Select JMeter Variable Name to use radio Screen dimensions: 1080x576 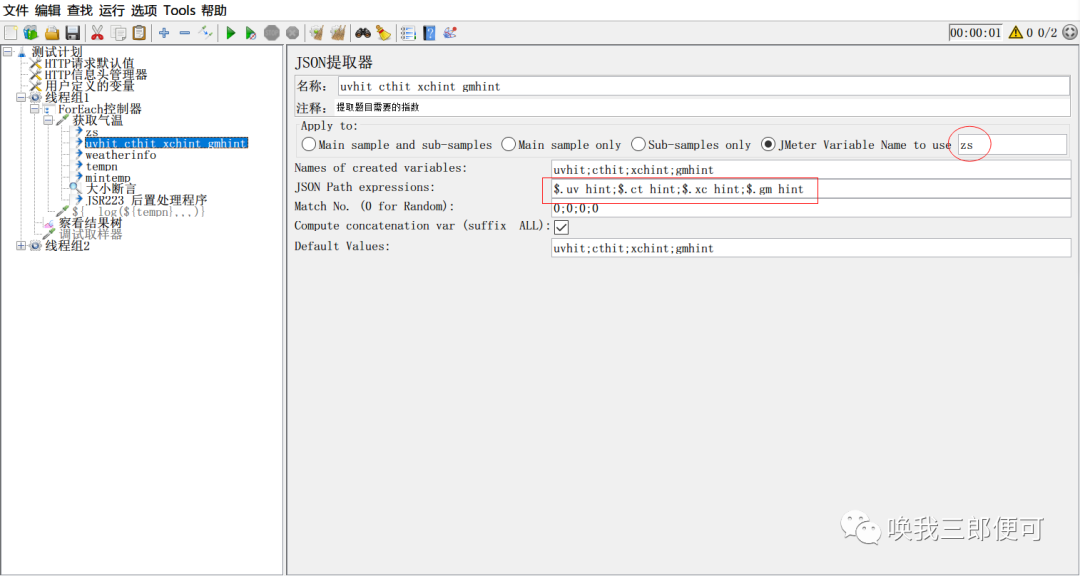[767, 145]
